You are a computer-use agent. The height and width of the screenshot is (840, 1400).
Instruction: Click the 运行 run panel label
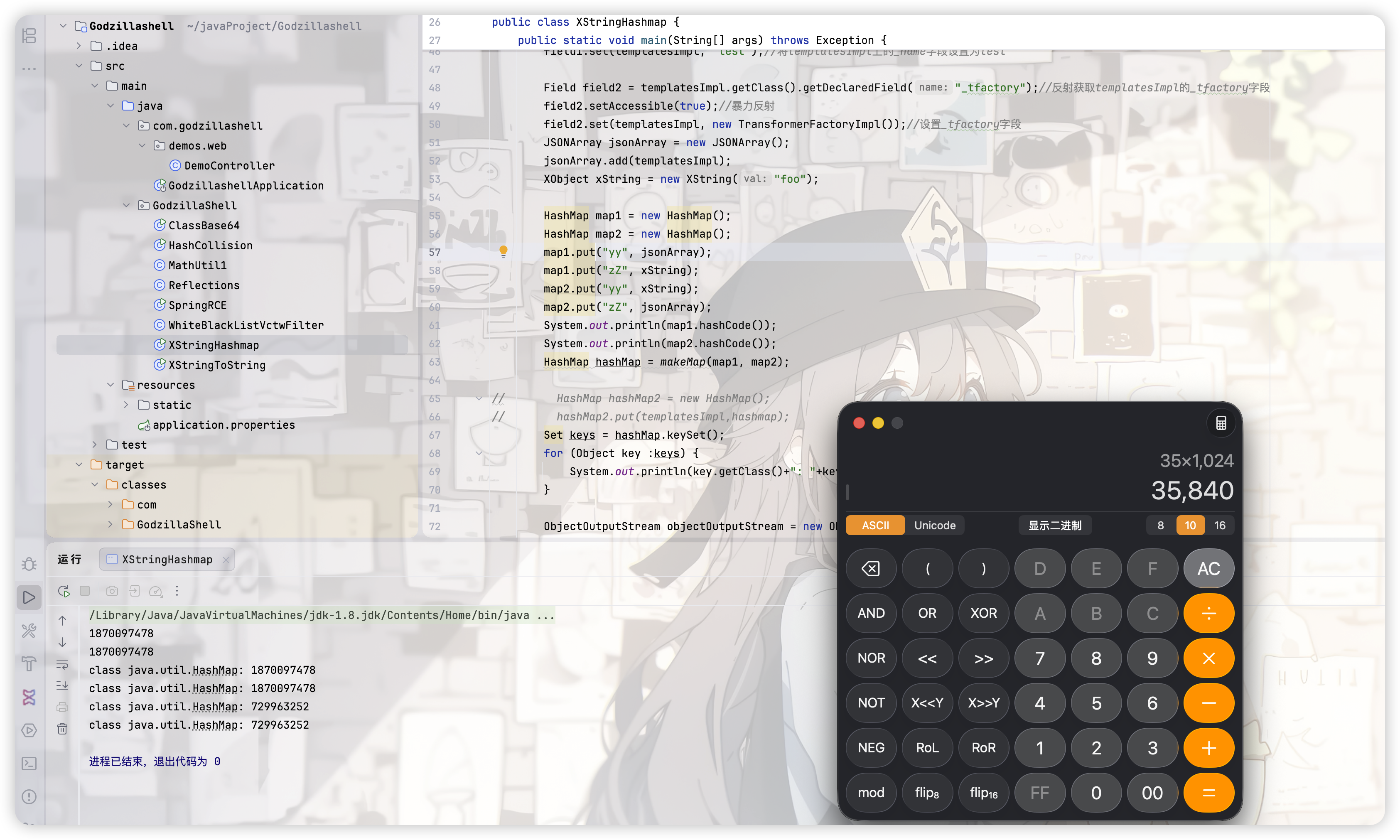point(70,559)
